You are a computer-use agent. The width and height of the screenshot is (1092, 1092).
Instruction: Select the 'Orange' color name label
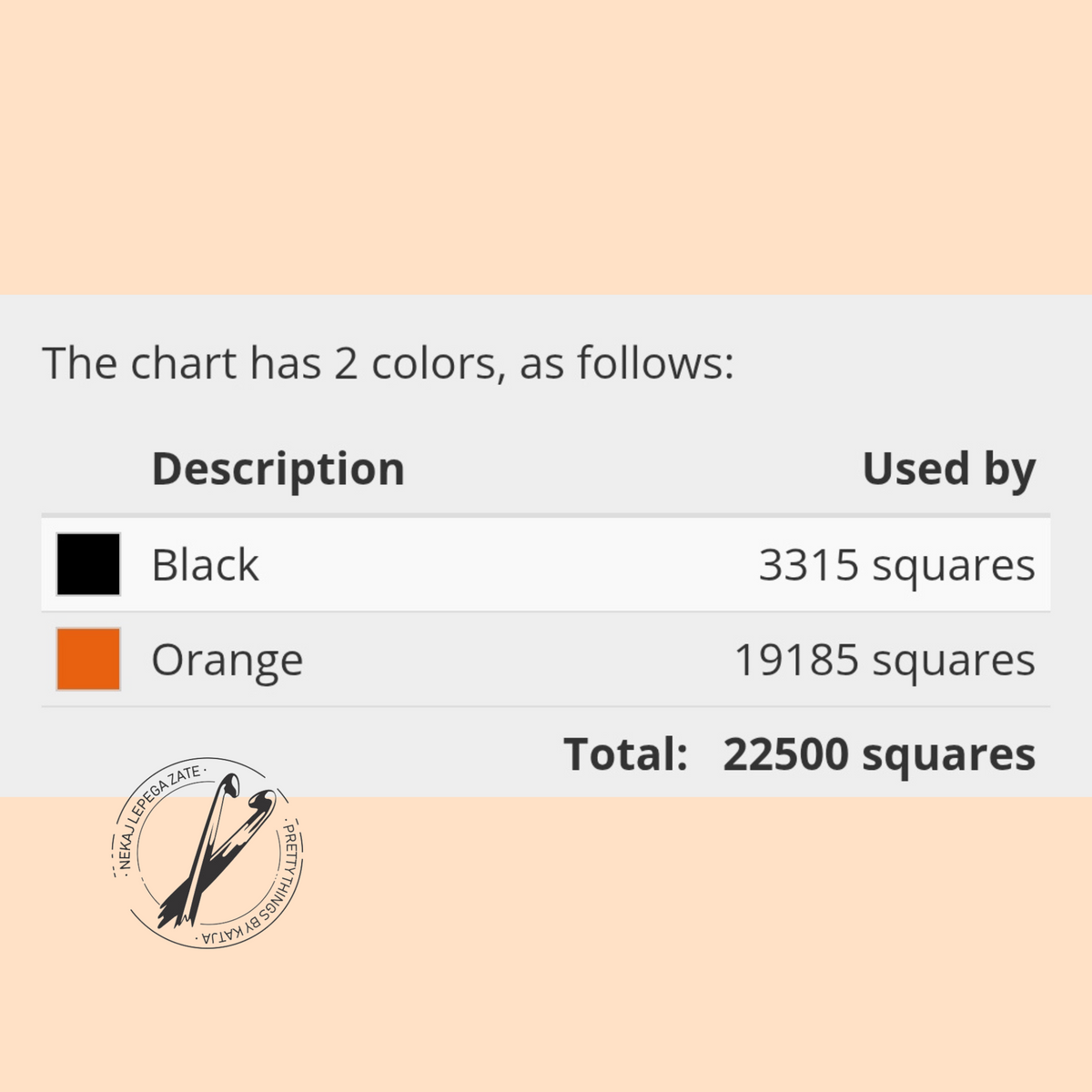coord(227,661)
